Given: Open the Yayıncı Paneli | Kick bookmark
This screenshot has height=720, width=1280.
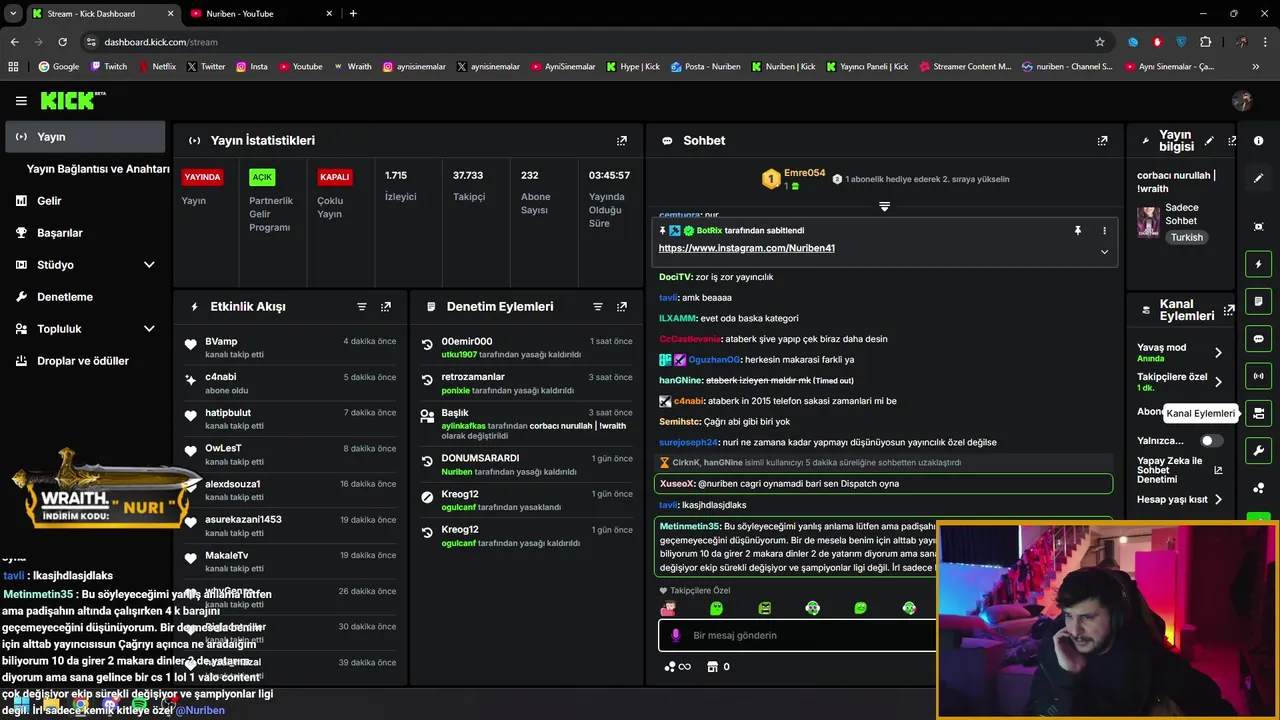Looking at the screenshot, I should point(866,67).
